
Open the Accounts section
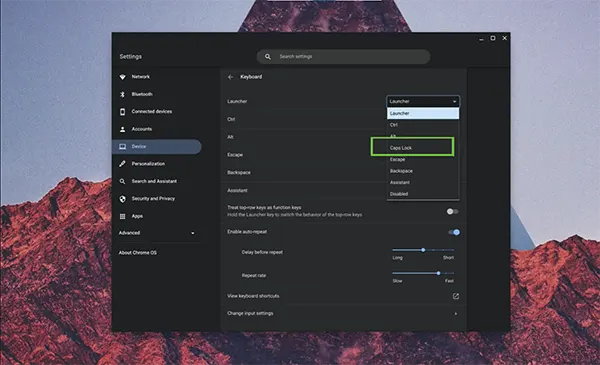[142, 129]
